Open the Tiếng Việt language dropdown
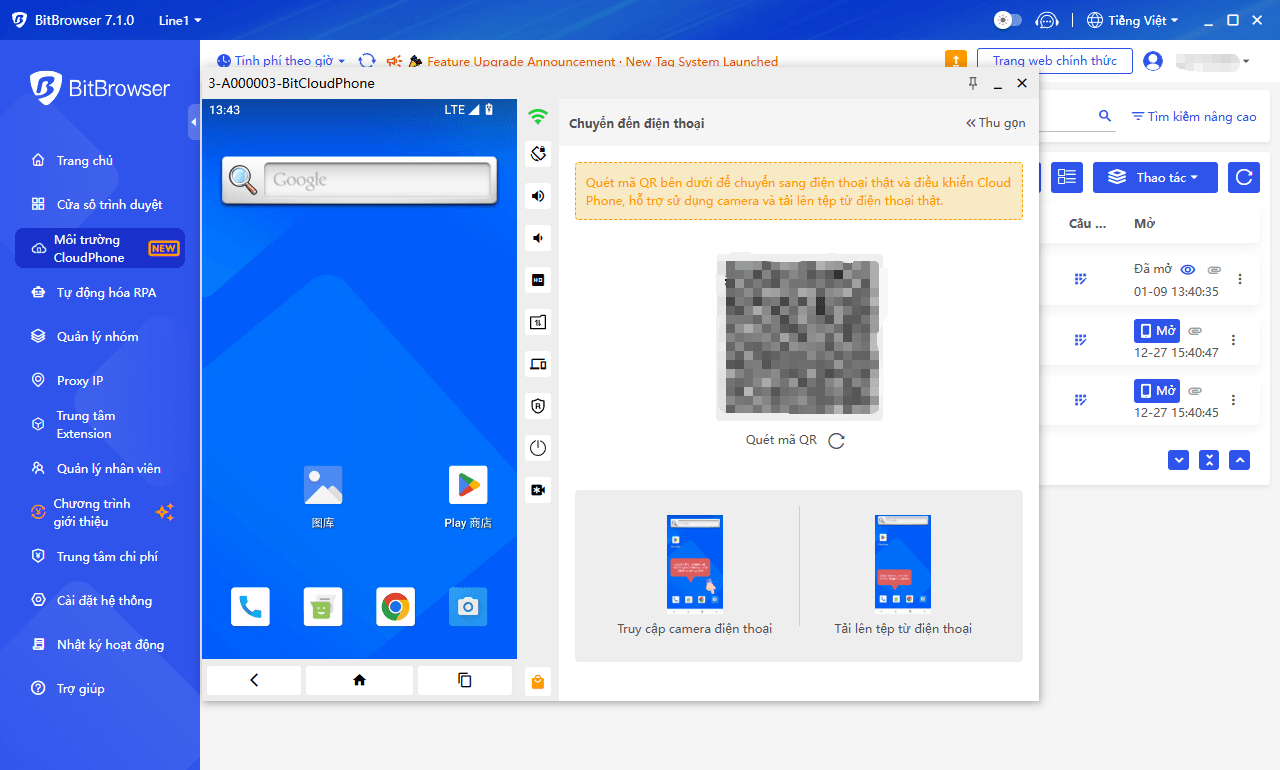The height and width of the screenshot is (770, 1280). [1132, 20]
